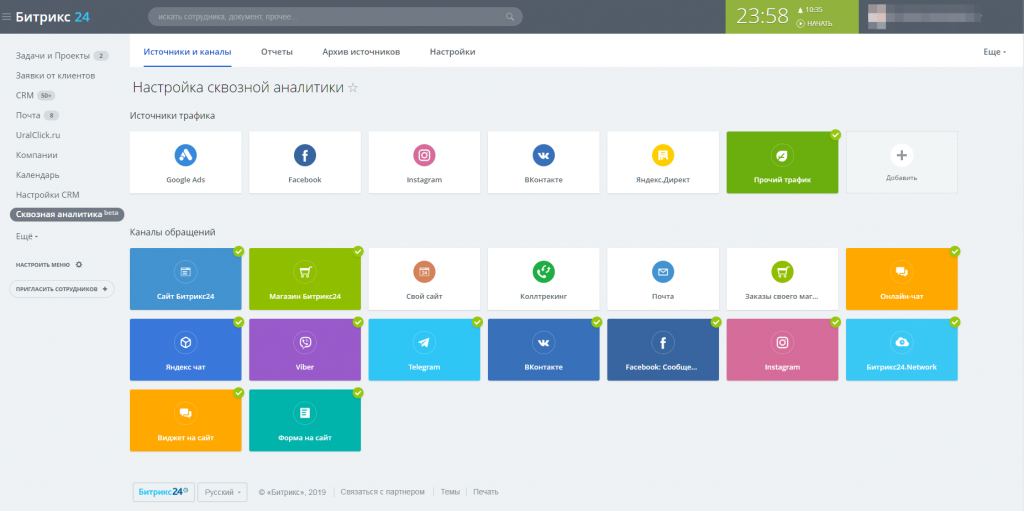Click the Яндекс.Директ source icon
1024x511 pixels.
pos(663,155)
